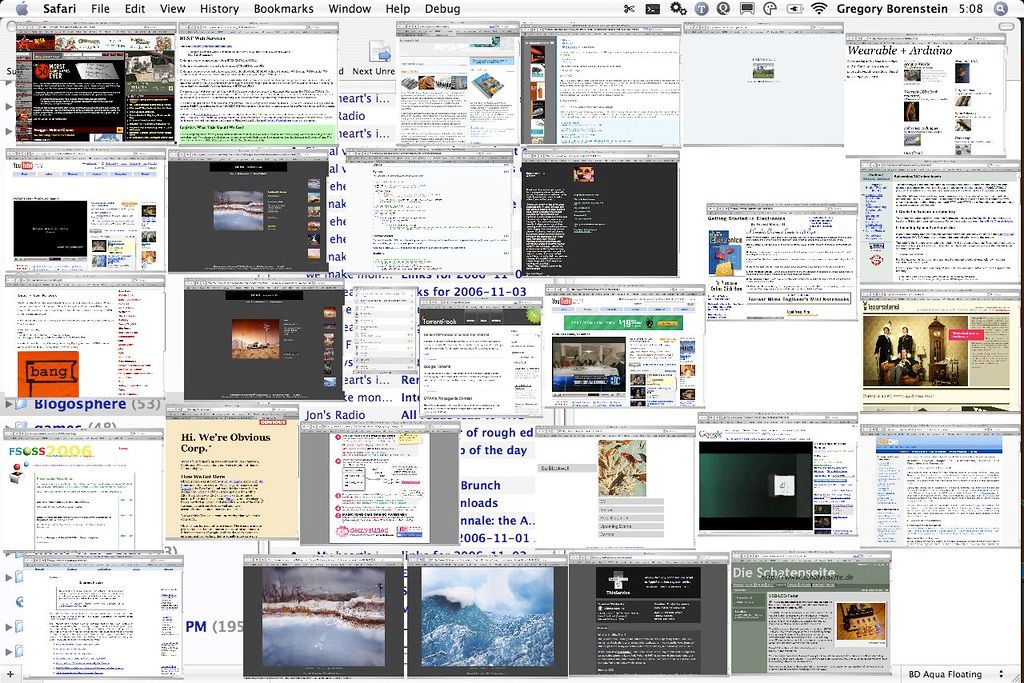Viewport: 1024px width, 683px height.
Task: Open the Bookmarks menu
Action: point(283,9)
